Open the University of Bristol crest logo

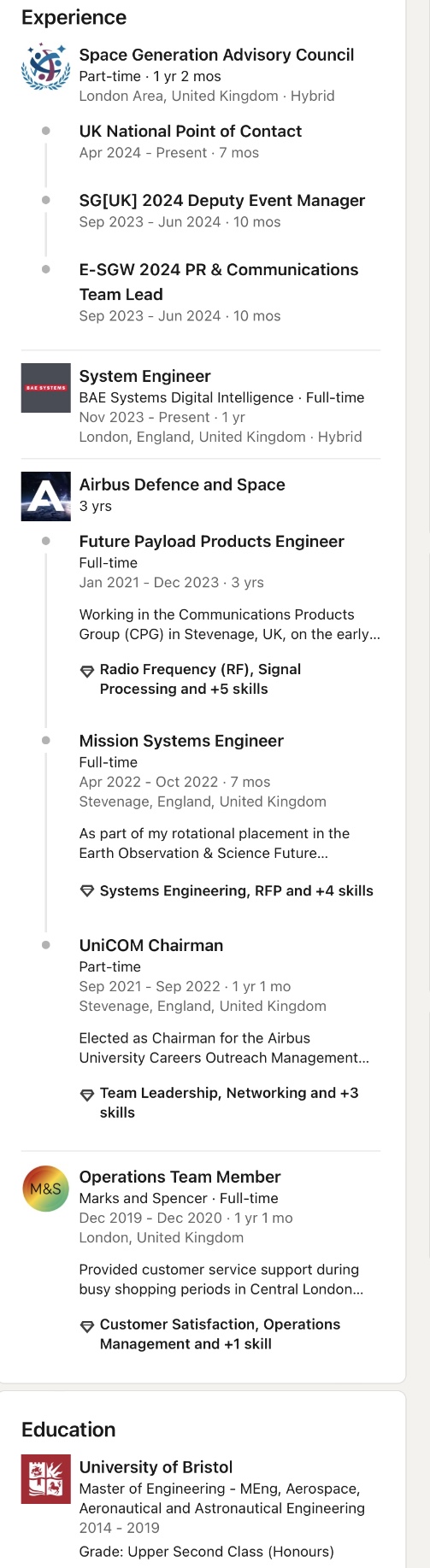pos(45,1479)
